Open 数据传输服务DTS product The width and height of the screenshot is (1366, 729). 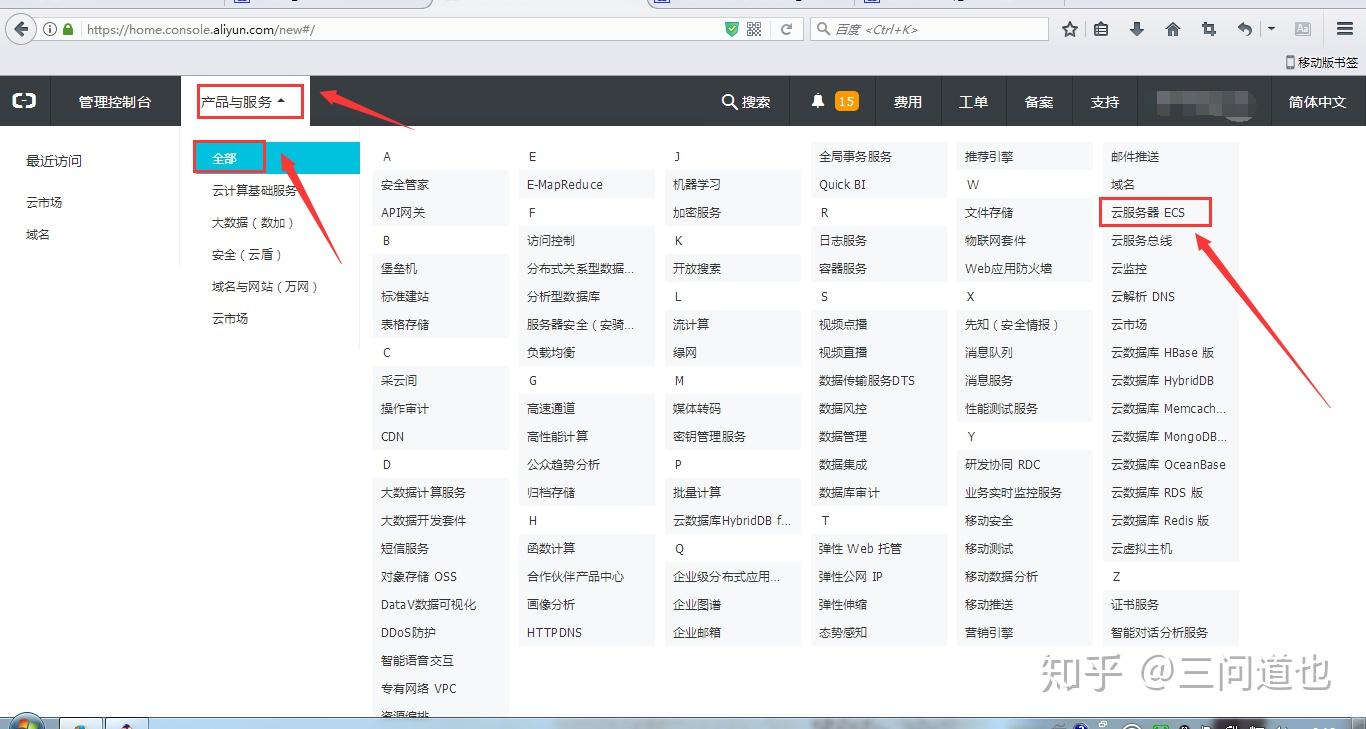click(x=867, y=380)
